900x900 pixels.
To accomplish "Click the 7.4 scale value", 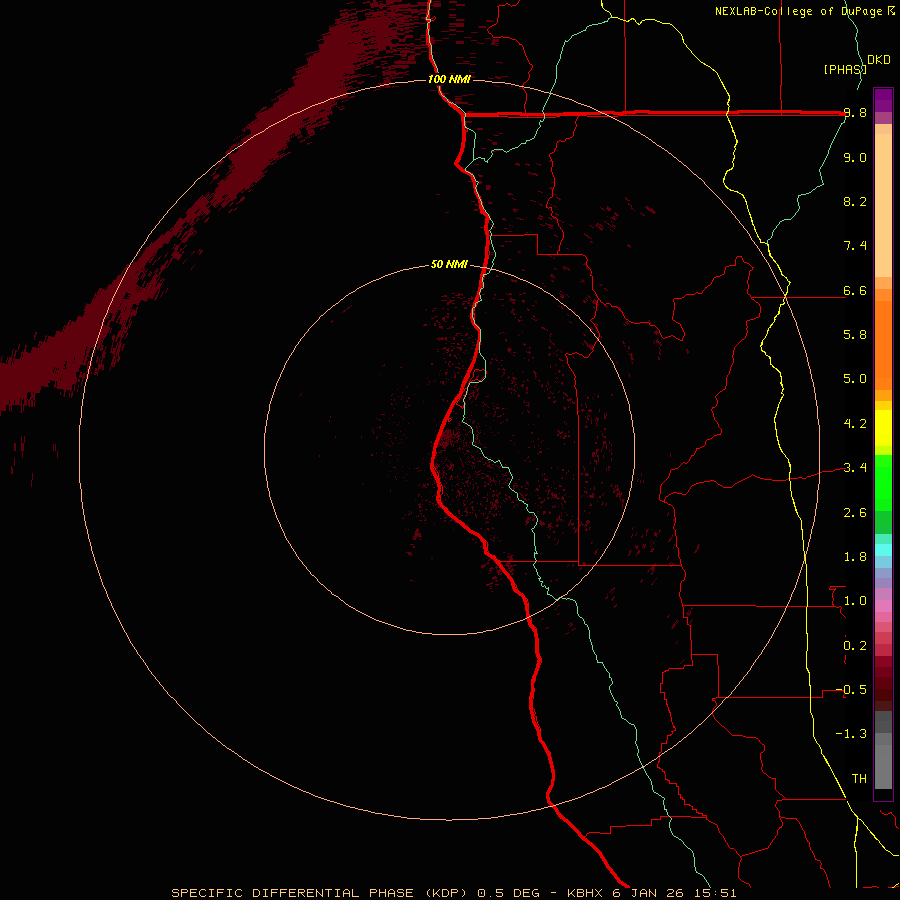I will 855,246.
